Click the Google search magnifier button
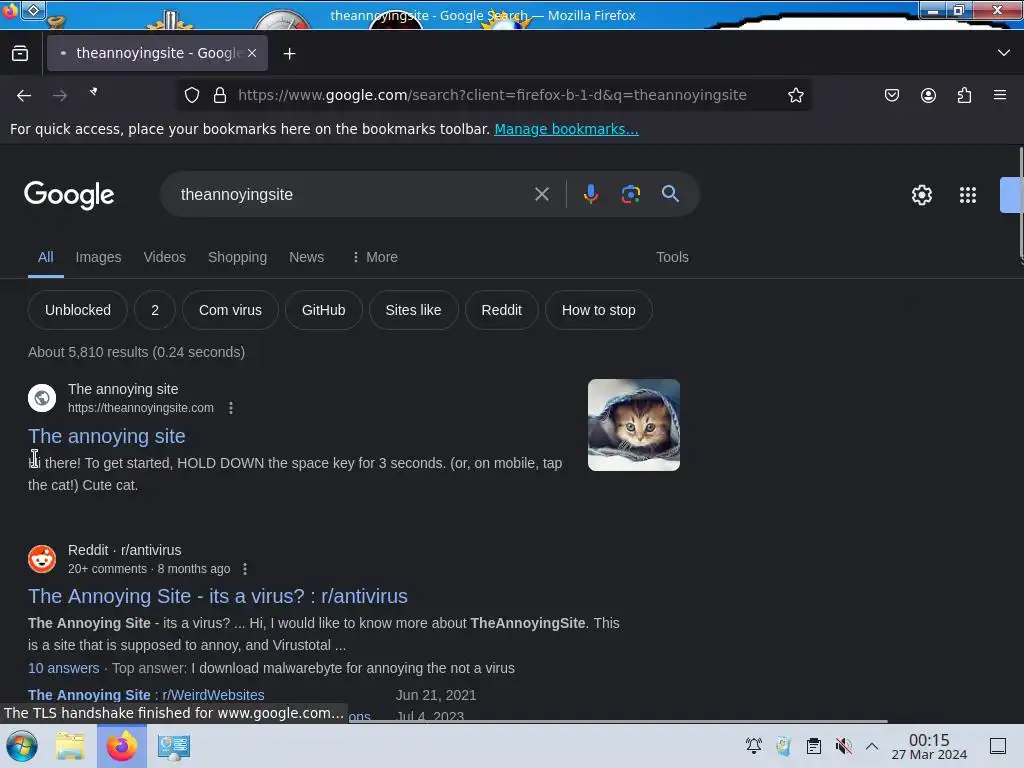 click(x=670, y=194)
